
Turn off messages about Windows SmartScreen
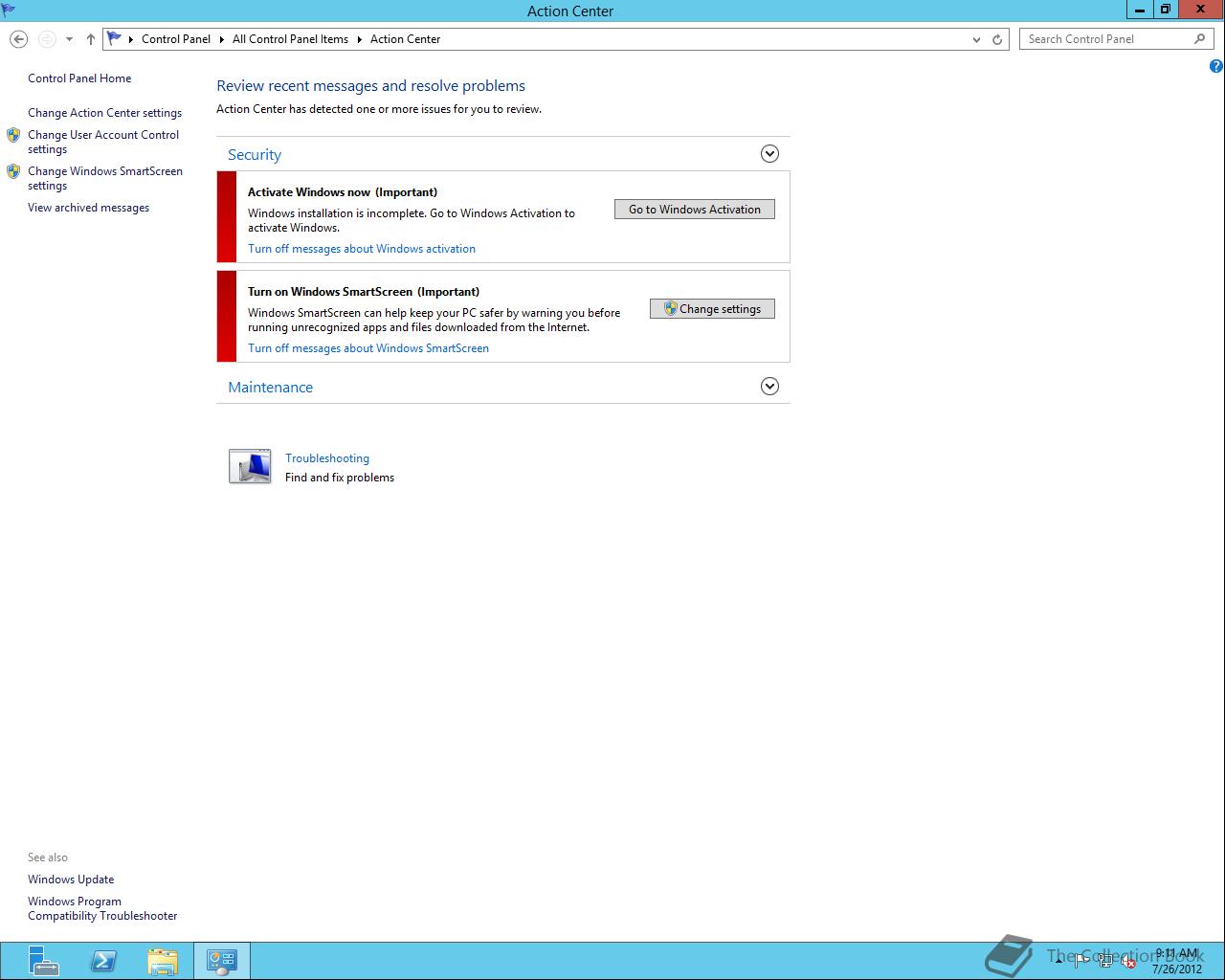368,348
